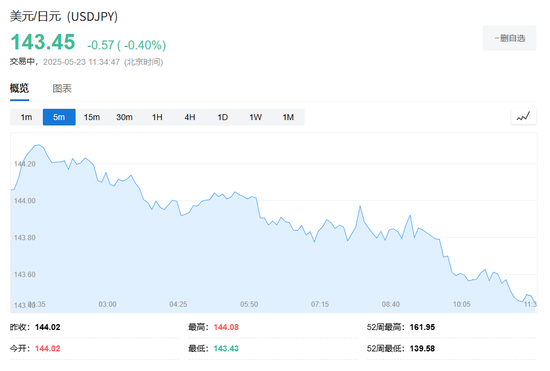
Task: Click the 05:50 time axis label
Action: tap(249, 304)
